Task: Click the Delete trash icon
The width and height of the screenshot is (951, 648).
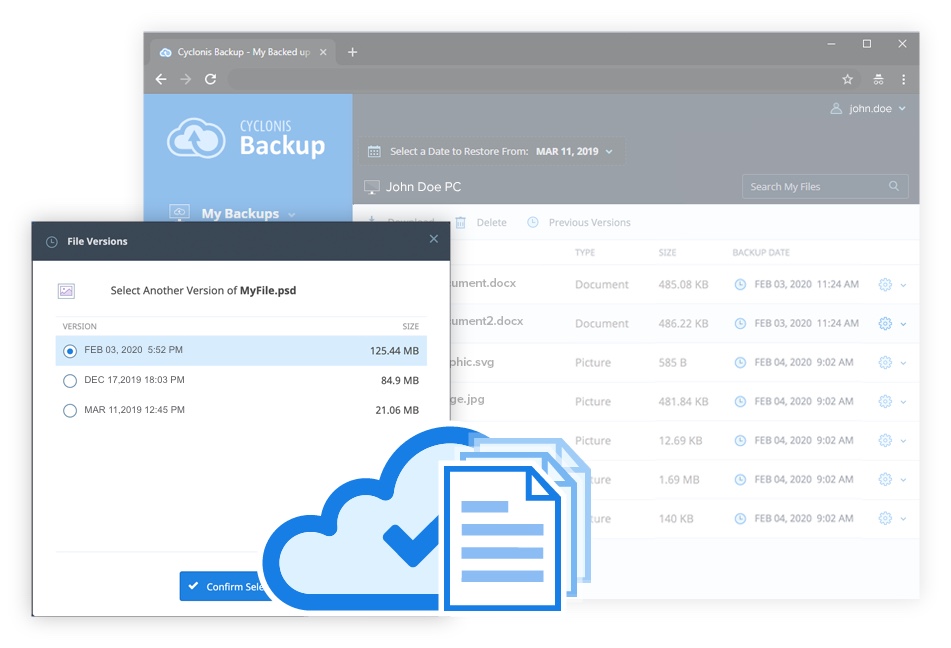Action: [x=461, y=223]
